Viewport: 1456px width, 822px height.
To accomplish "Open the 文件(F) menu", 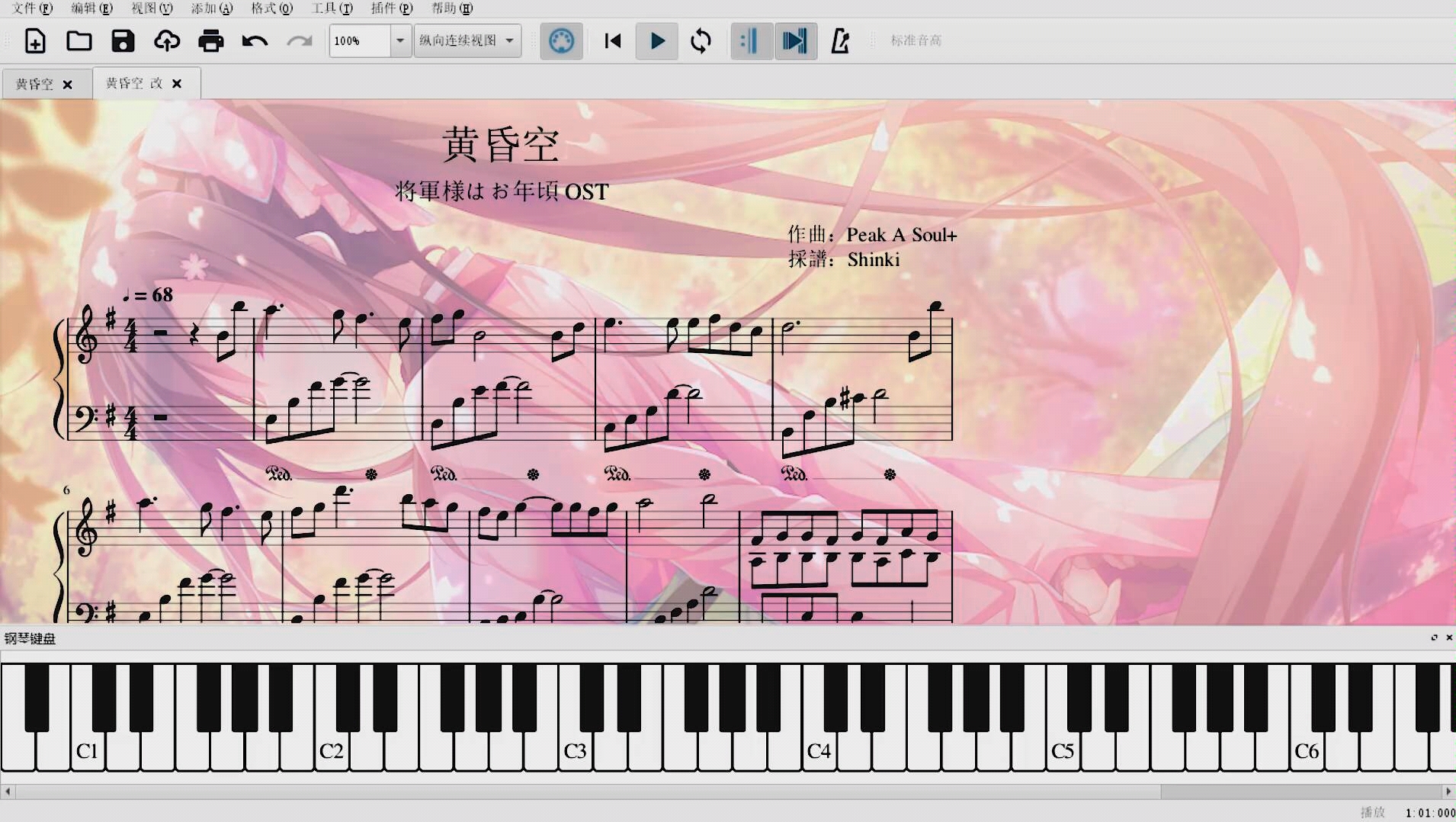I will click(32, 8).
